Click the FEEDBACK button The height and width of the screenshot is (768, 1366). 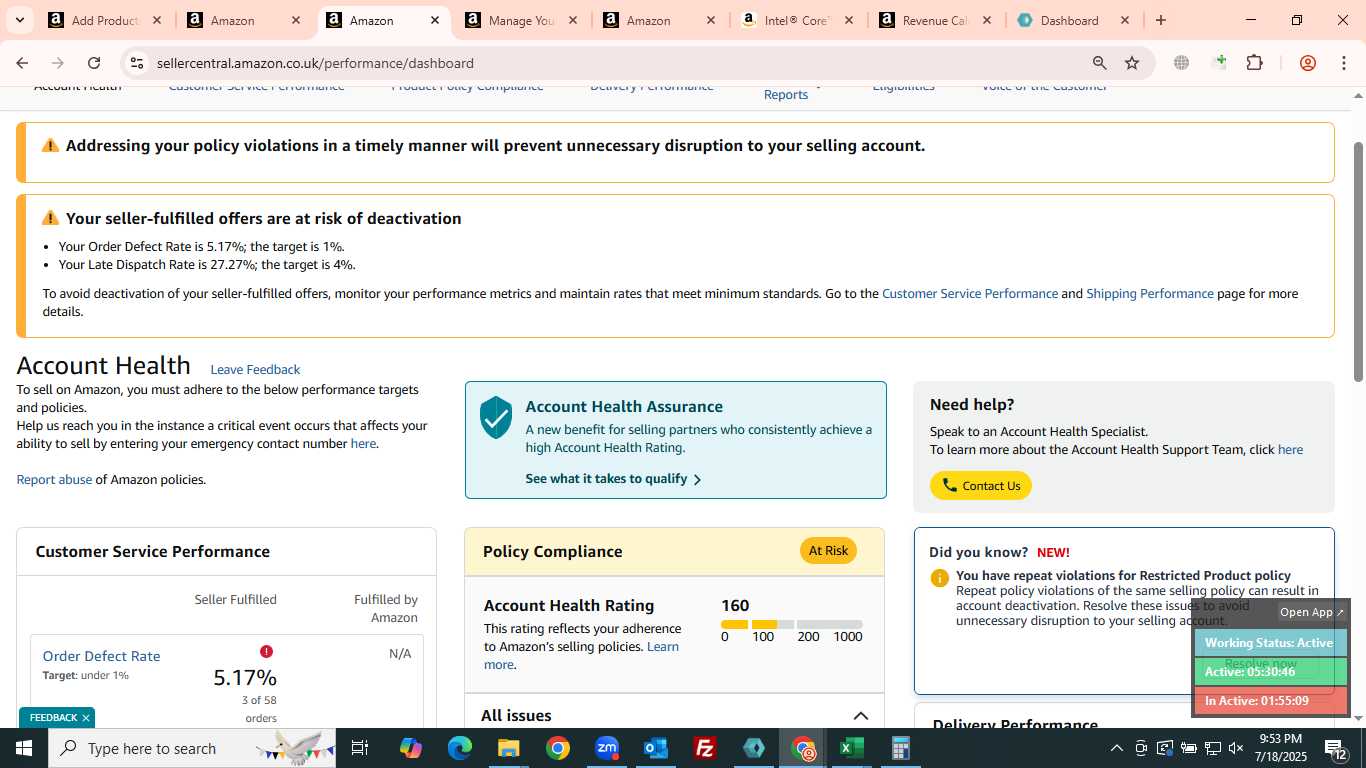(x=53, y=718)
